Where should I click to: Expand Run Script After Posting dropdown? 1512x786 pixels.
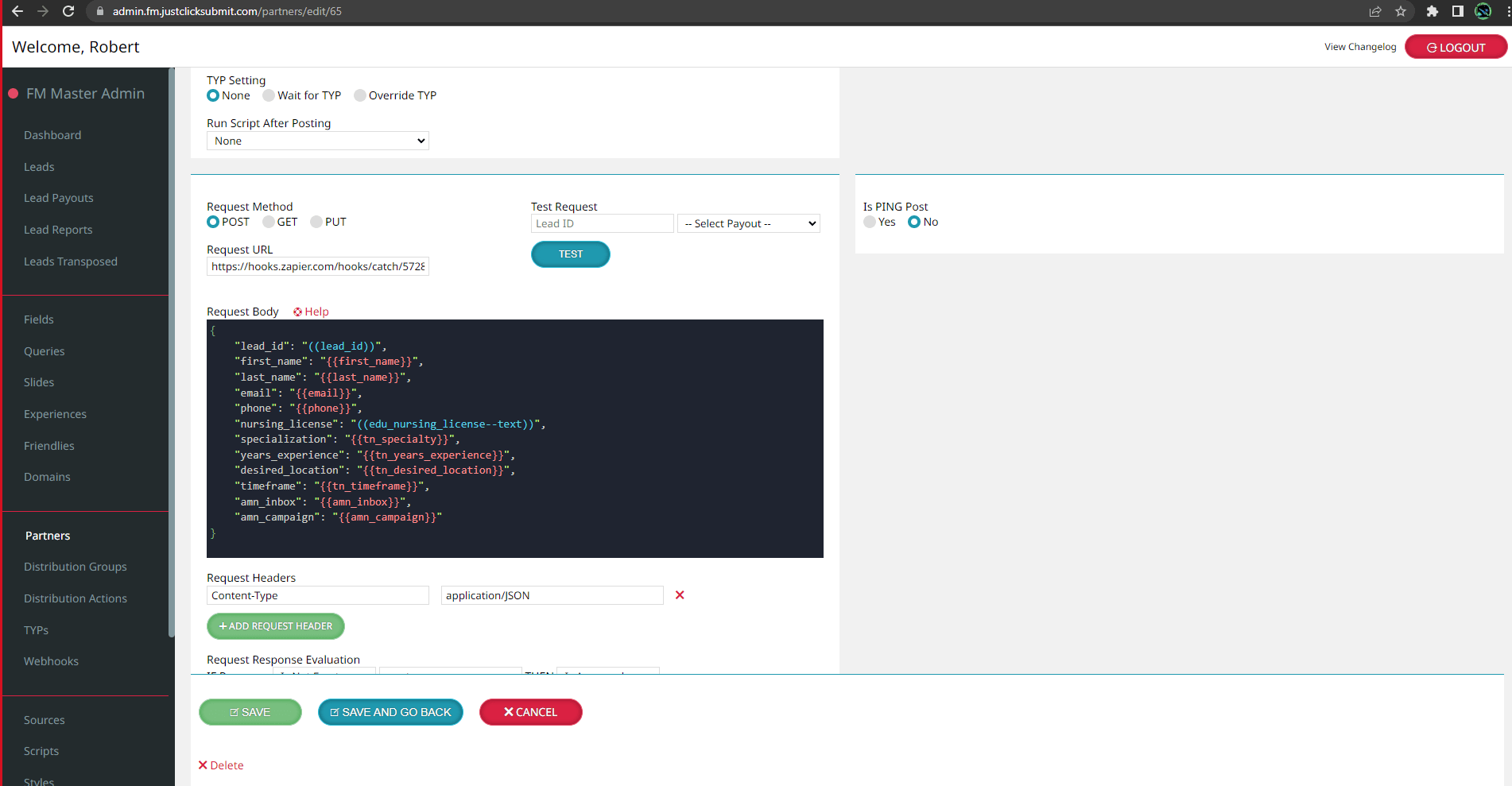pos(318,141)
